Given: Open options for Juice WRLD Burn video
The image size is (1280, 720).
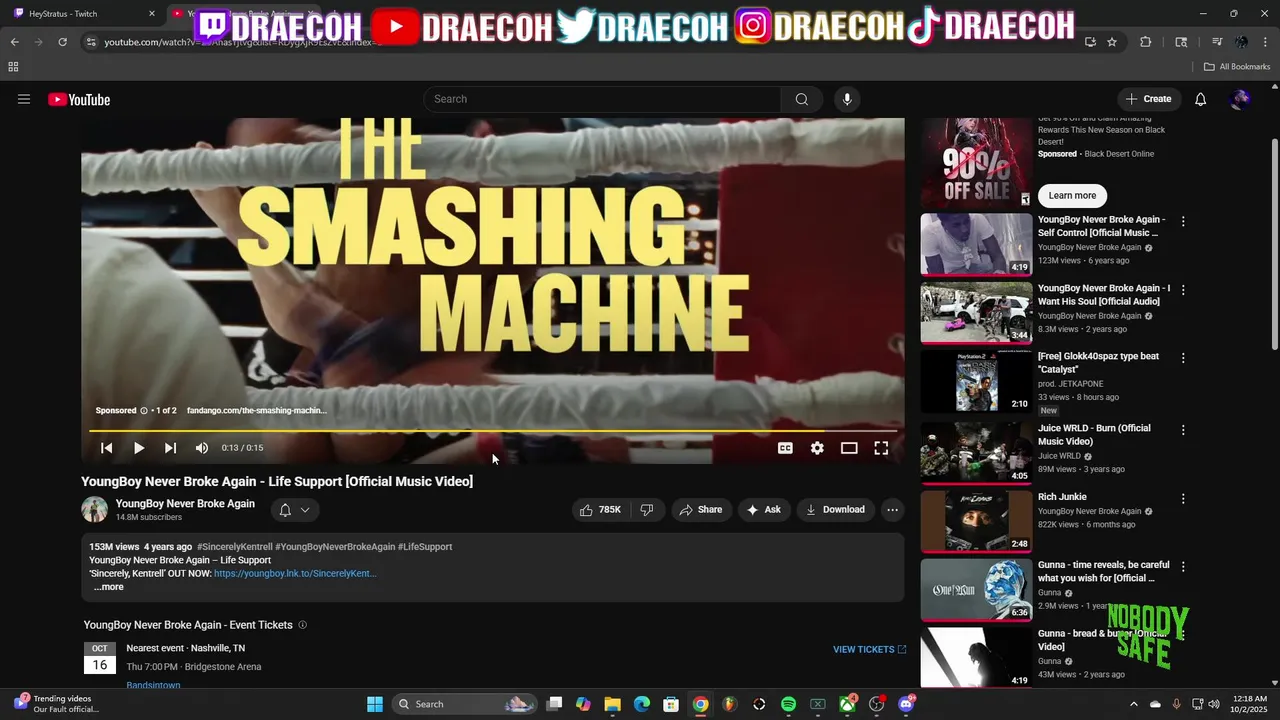Looking at the screenshot, I should pyautogui.click(x=1183, y=430).
